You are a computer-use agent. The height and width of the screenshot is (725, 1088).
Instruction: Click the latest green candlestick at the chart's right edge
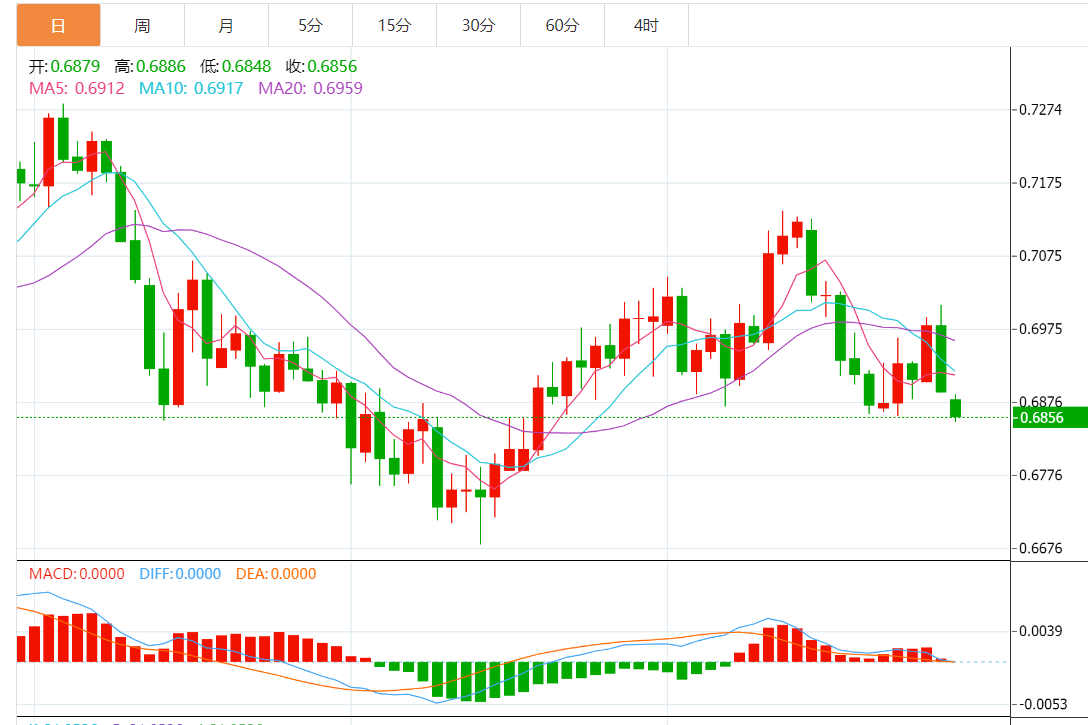pos(955,409)
